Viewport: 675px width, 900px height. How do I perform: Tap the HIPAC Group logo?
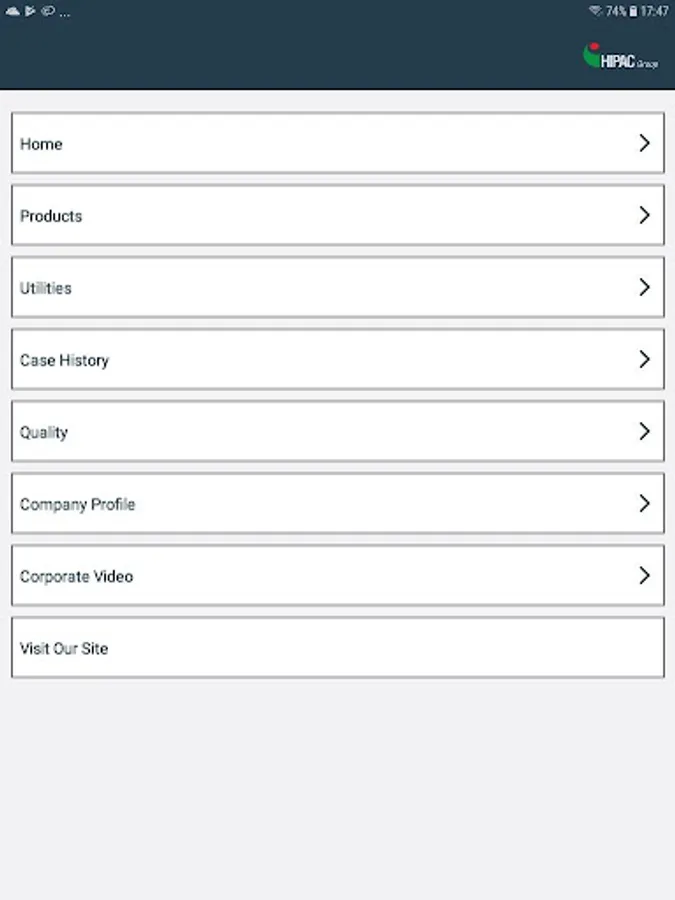tap(620, 56)
